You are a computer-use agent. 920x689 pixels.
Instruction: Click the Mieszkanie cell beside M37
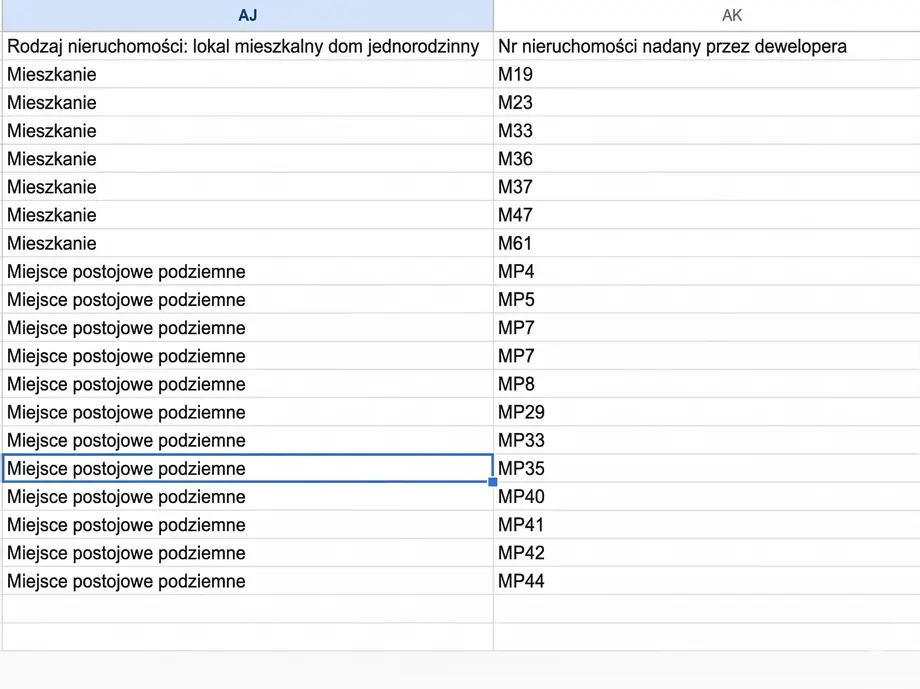247,187
